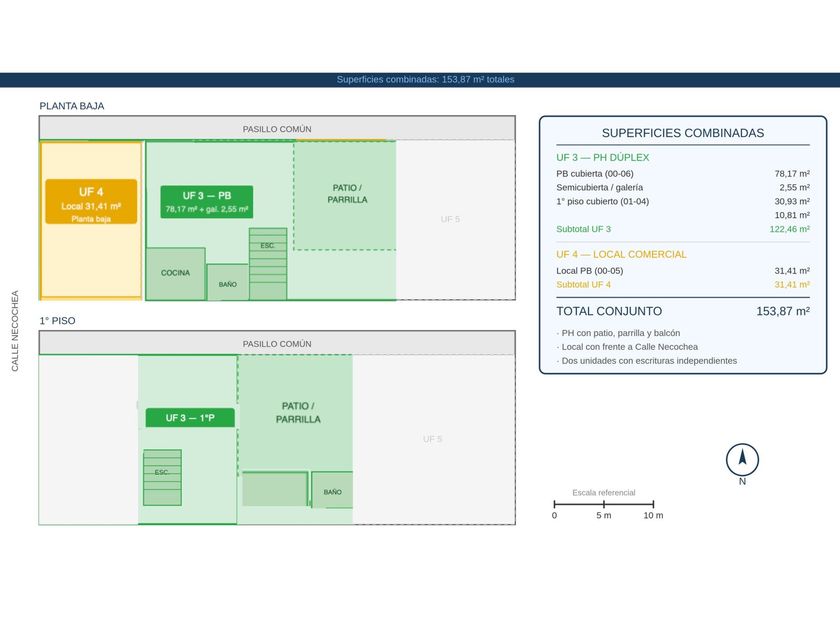Viewport: 840px width, 630px height.
Task: Click the vertical "CALLE NECOCHEA" street label
Action: [x=15, y=331]
